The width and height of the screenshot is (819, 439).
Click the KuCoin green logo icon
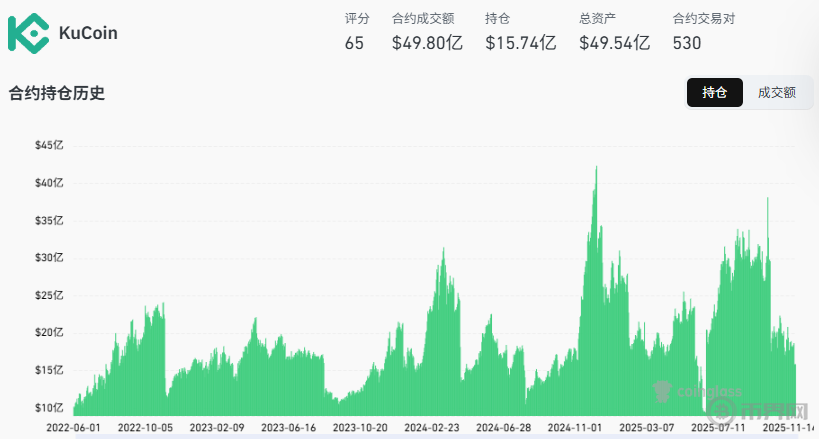[x=28, y=32]
